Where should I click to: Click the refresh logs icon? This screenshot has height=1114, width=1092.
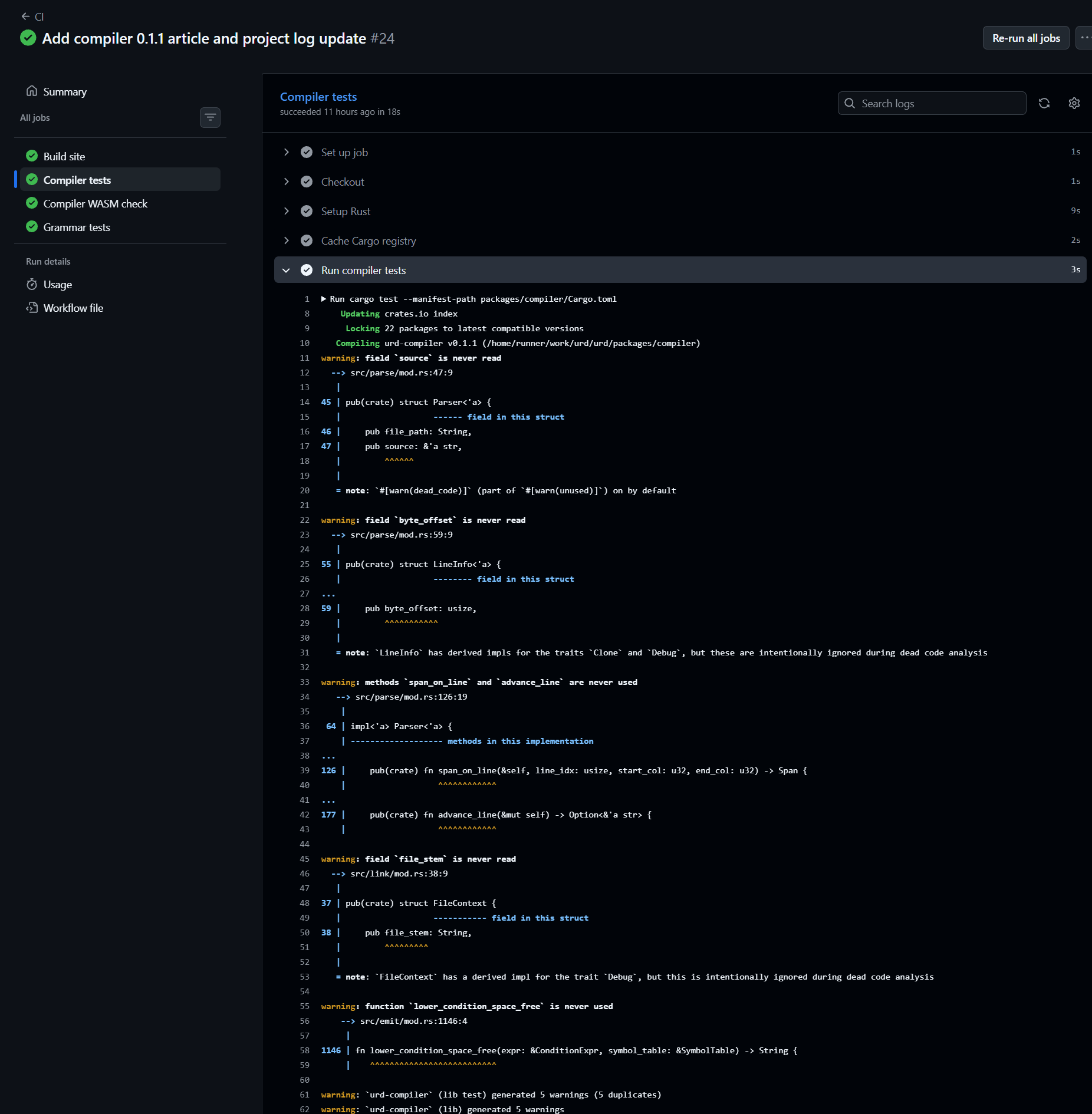tap(1044, 103)
